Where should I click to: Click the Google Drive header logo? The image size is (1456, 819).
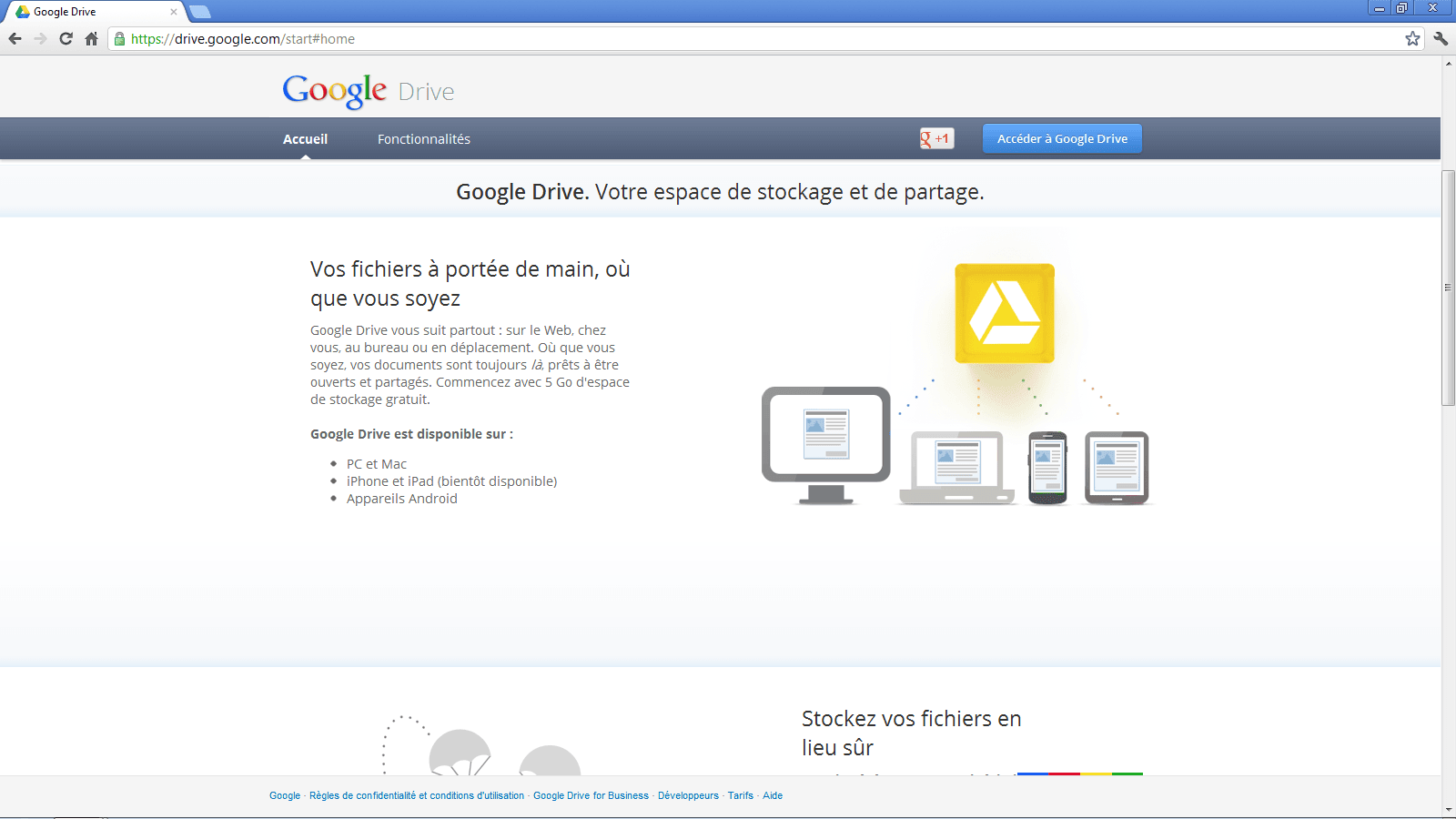(368, 91)
